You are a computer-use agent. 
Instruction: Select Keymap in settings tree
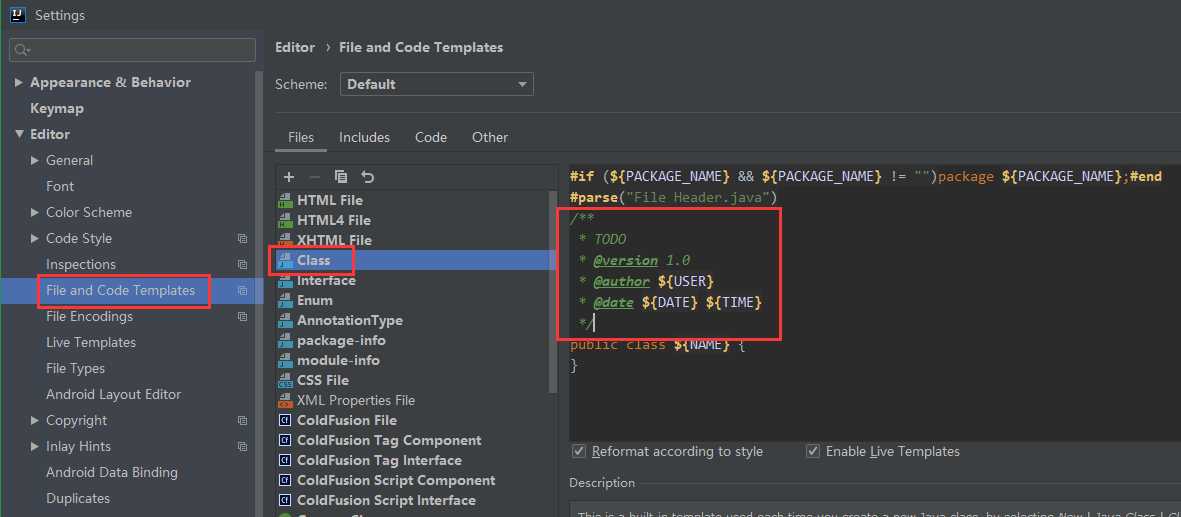tap(57, 109)
